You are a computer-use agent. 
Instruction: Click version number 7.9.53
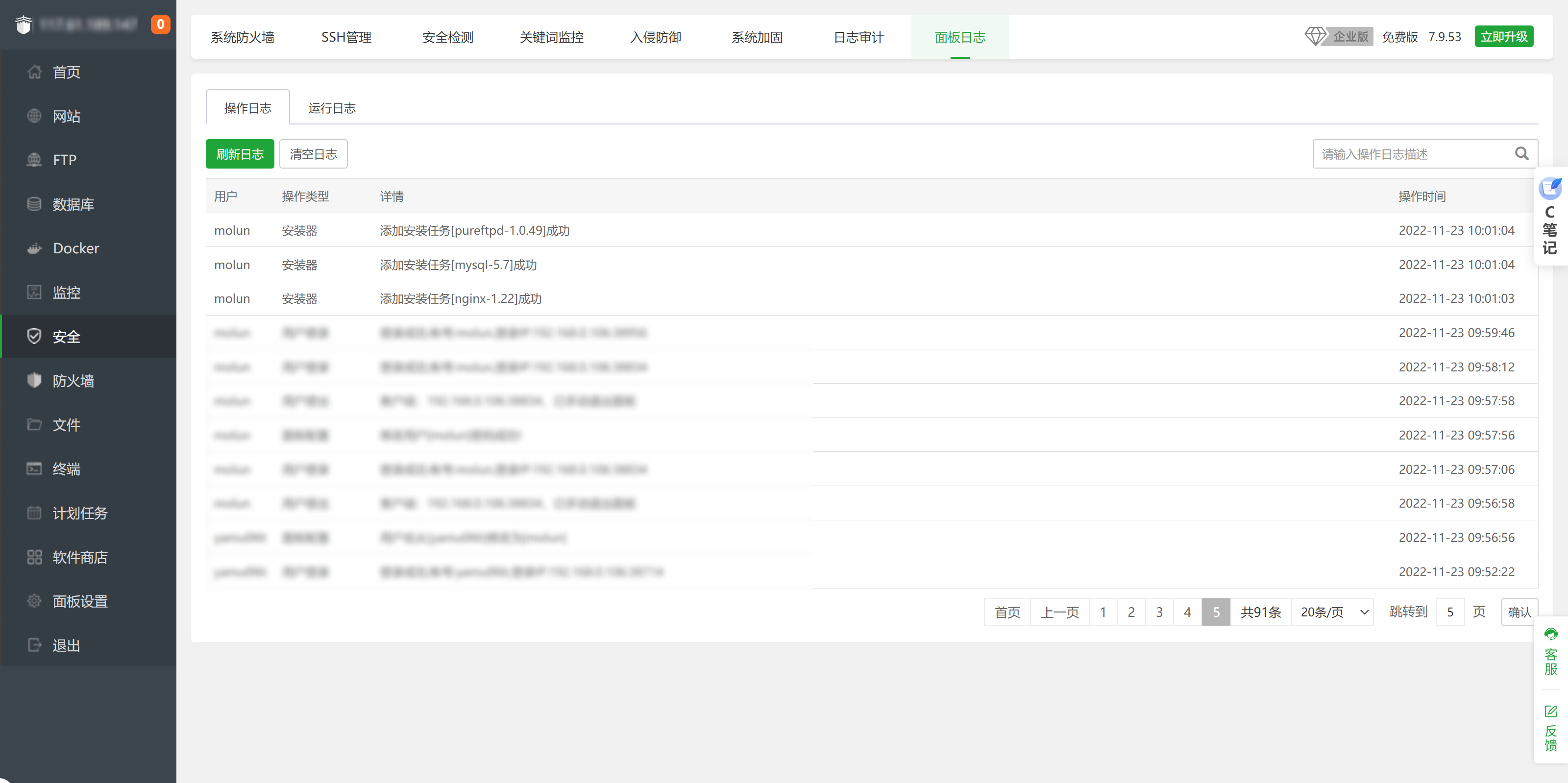(1445, 37)
